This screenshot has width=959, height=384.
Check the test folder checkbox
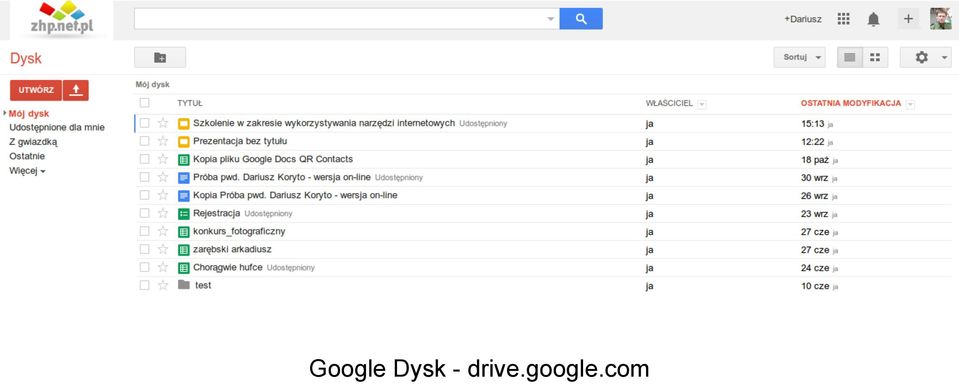pos(144,285)
